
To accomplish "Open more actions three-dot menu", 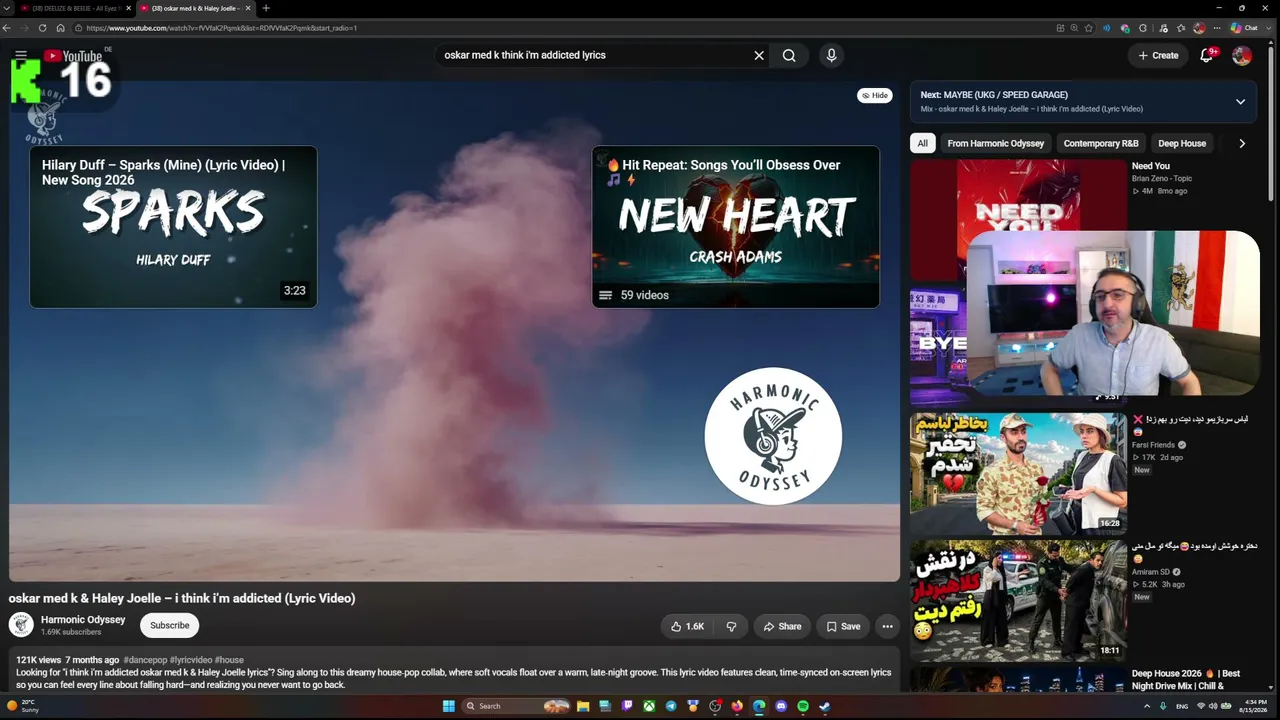I will click(887, 627).
